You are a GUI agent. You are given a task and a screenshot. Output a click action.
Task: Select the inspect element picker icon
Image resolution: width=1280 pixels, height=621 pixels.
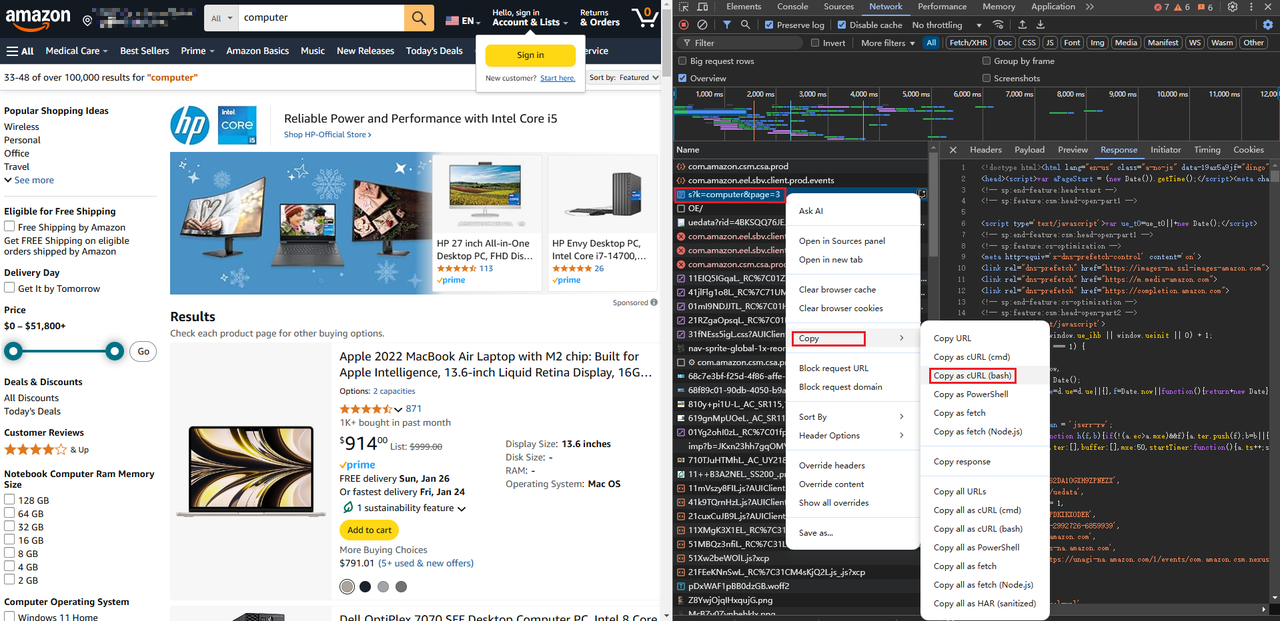coord(685,7)
